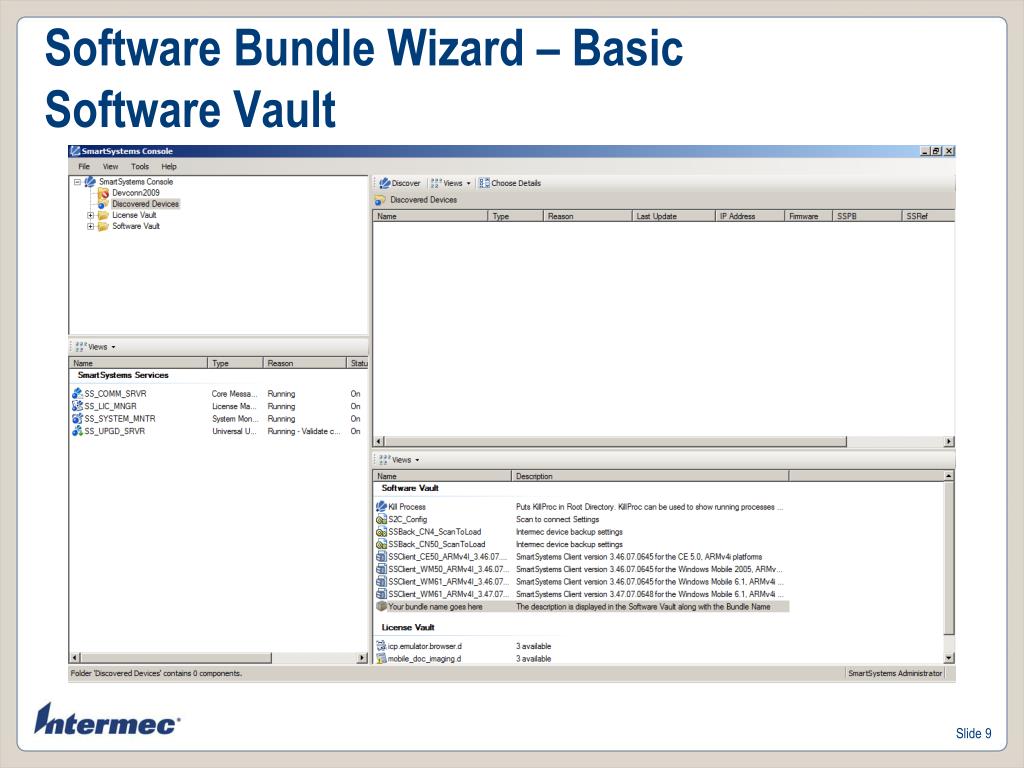Screen dimensions: 1024x768
Task: Click the Choose Details button
Action: coord(509,184)
